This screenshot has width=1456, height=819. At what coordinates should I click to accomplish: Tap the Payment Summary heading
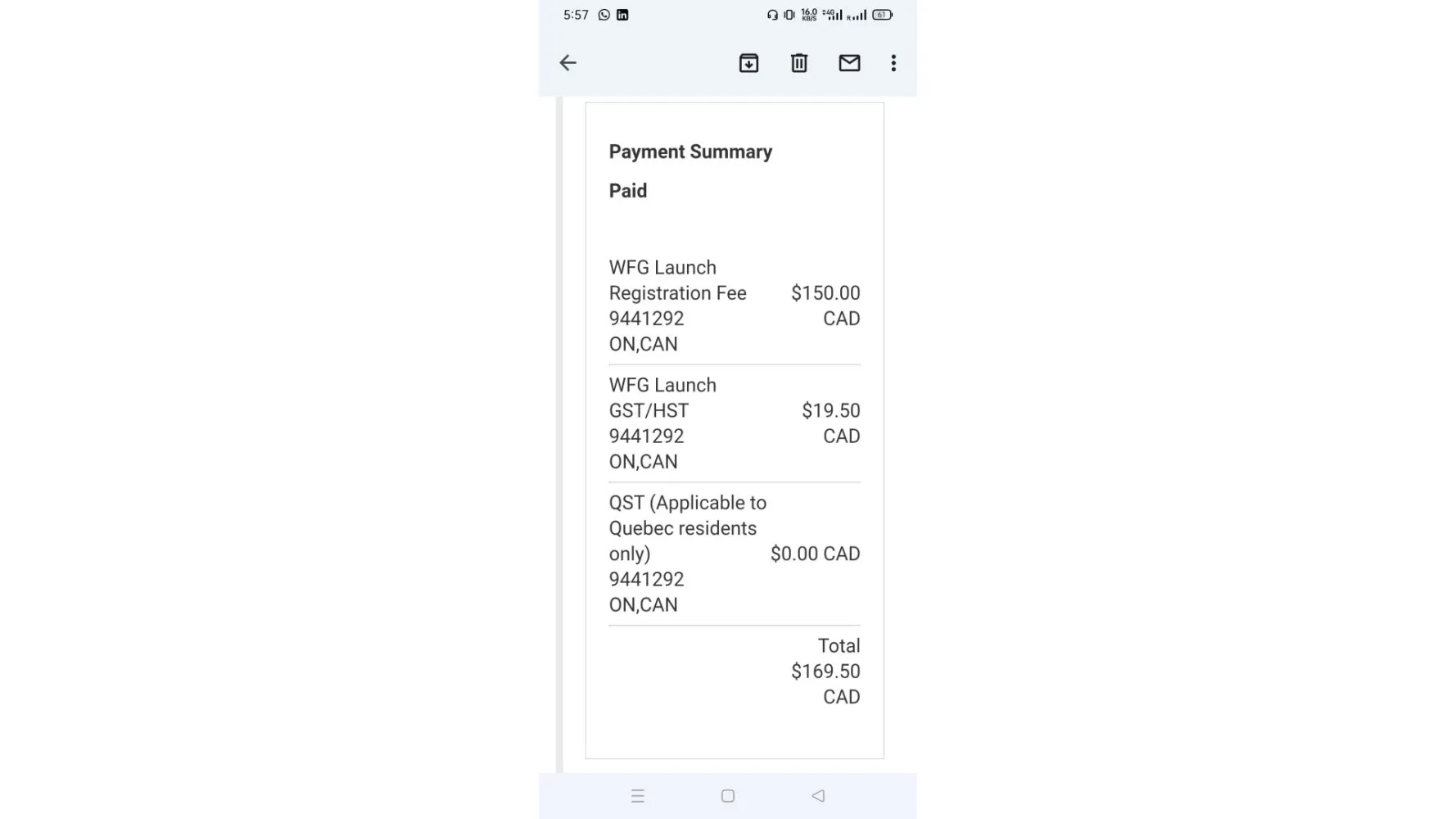click(x=690, y=152)
